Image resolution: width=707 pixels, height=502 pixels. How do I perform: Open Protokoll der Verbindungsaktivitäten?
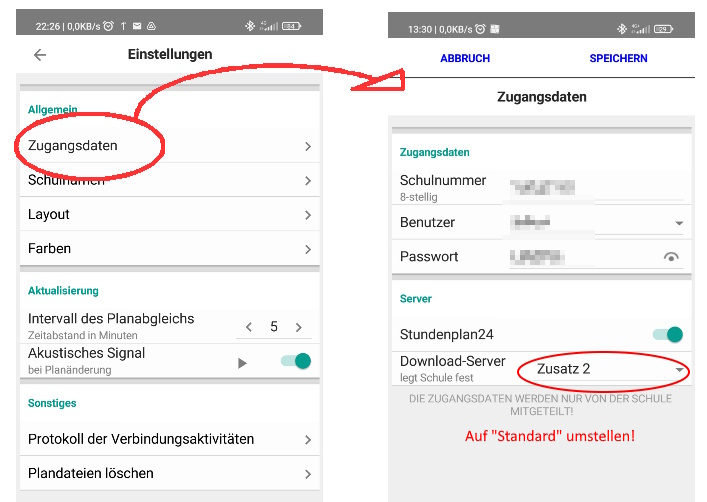pos(170,439)
